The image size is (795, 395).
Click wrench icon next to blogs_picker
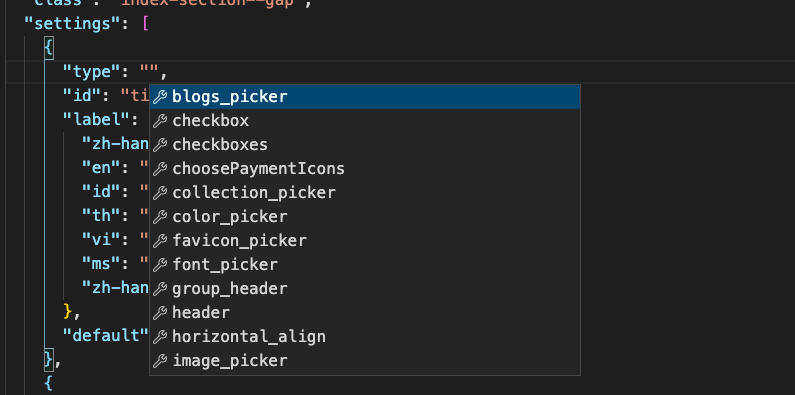coord(160,96)
